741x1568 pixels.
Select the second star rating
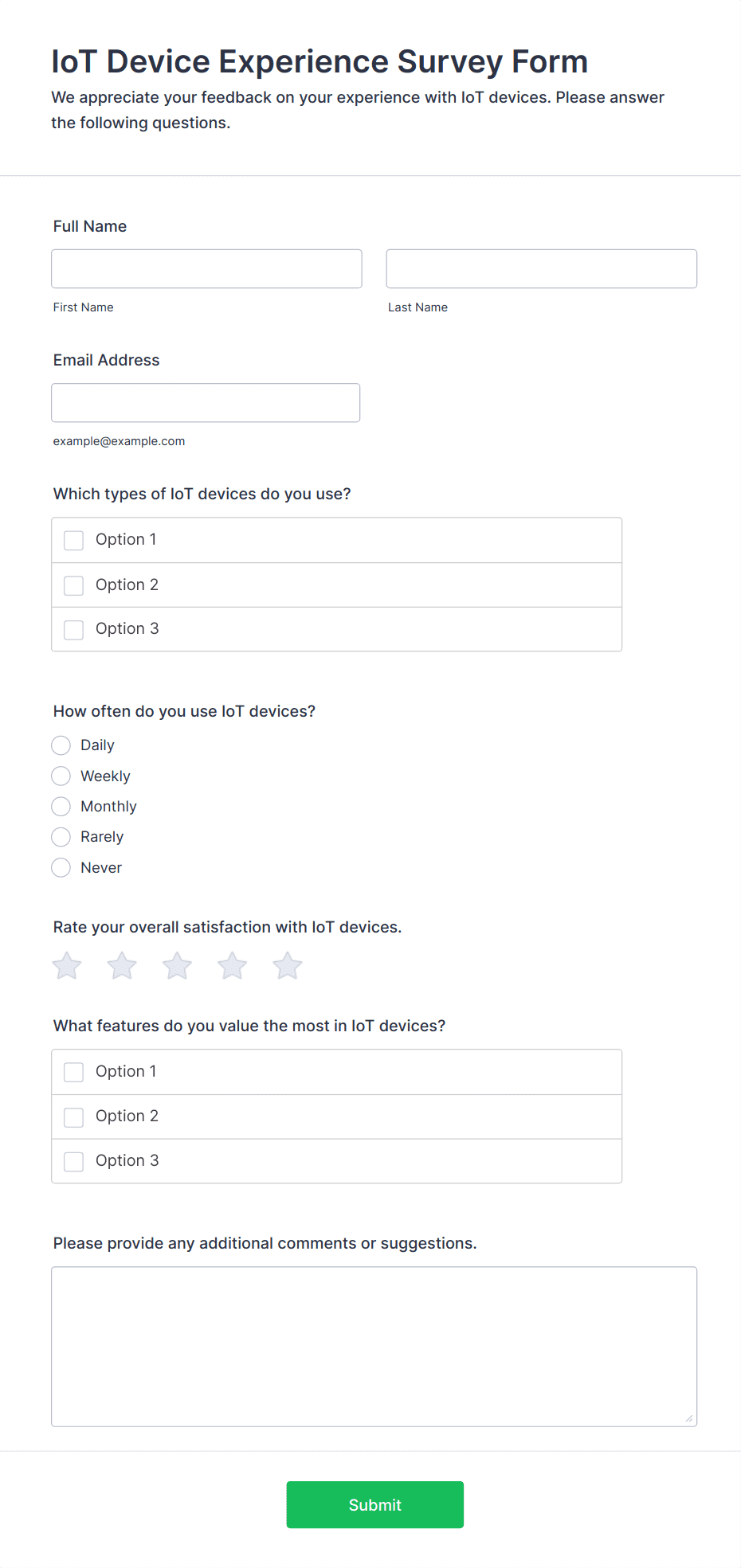[122, 966]
